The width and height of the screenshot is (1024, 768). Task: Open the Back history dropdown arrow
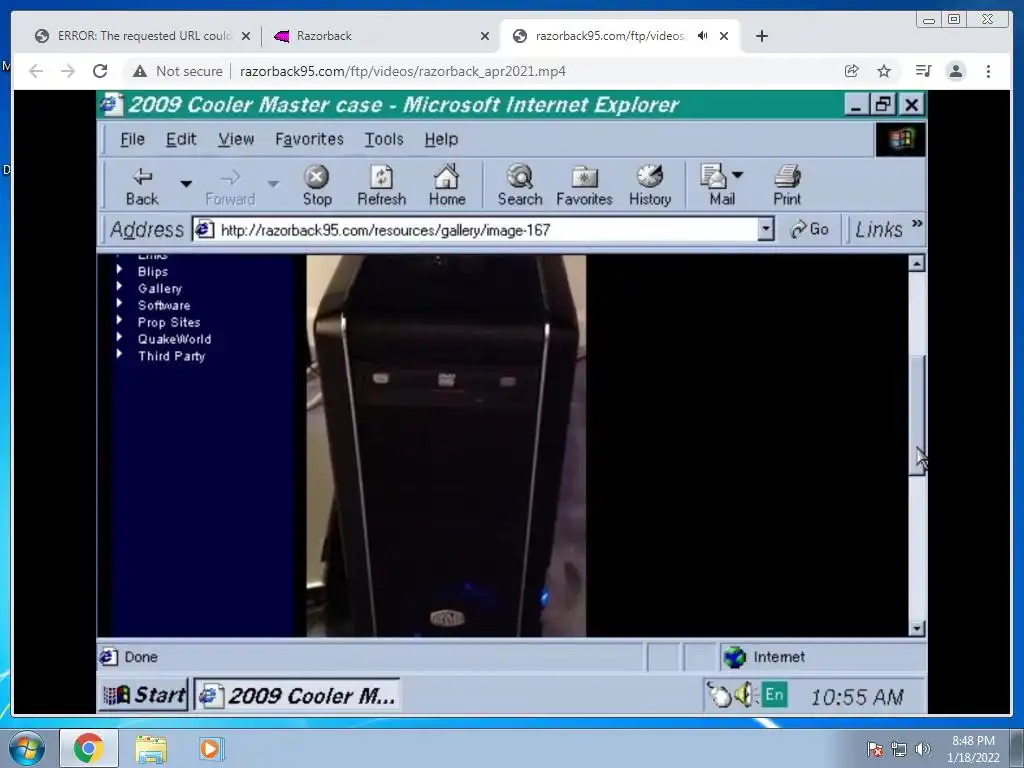point(186,184)
